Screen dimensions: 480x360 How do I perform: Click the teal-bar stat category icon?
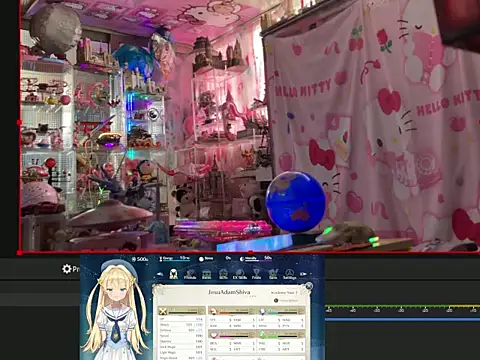coord(262,311)
